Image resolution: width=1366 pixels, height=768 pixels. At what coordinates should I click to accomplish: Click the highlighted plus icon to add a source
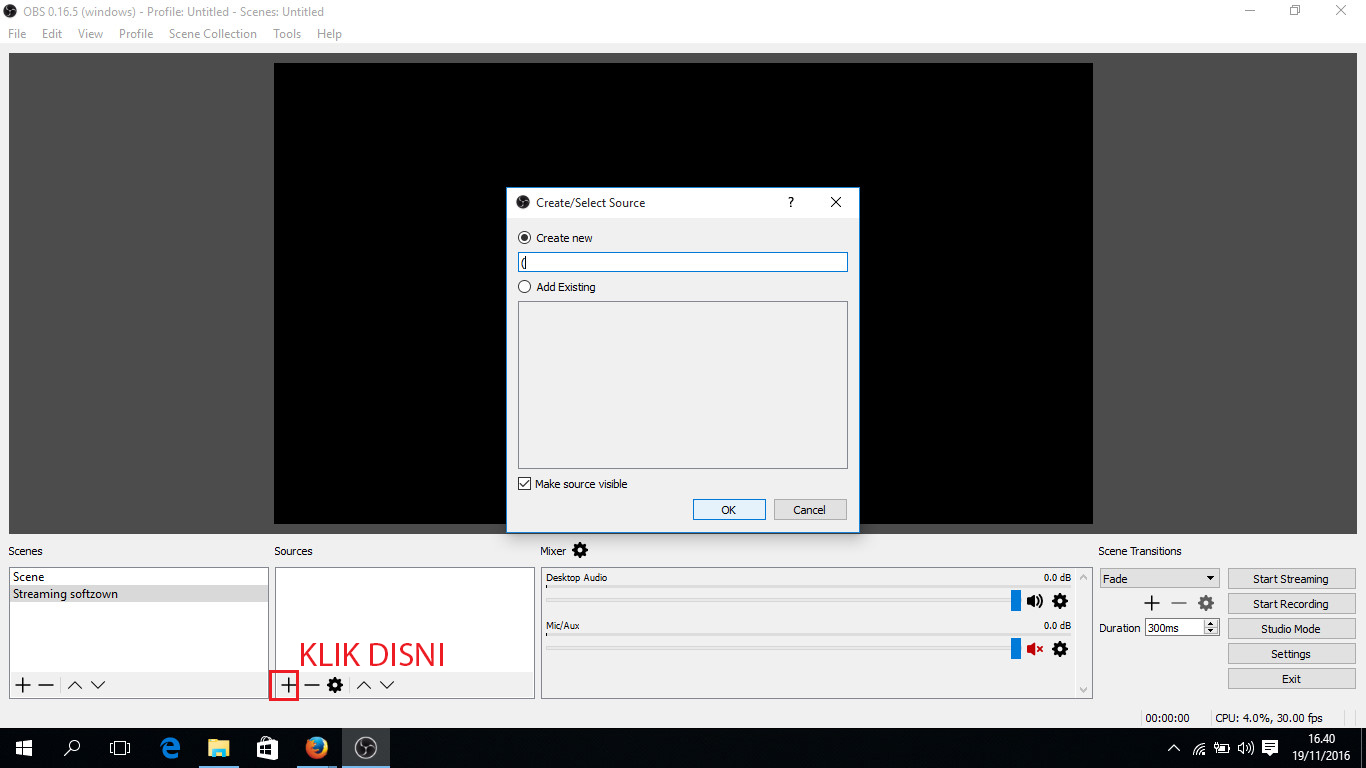(x=286, y=684)
